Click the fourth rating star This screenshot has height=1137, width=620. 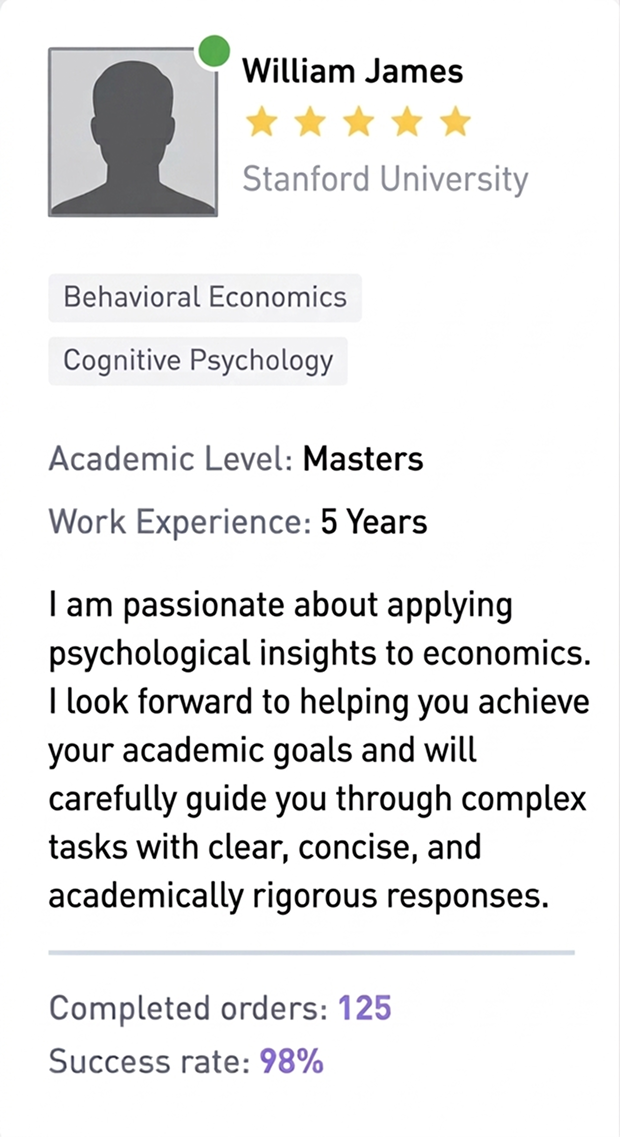[x=406, y=122]
